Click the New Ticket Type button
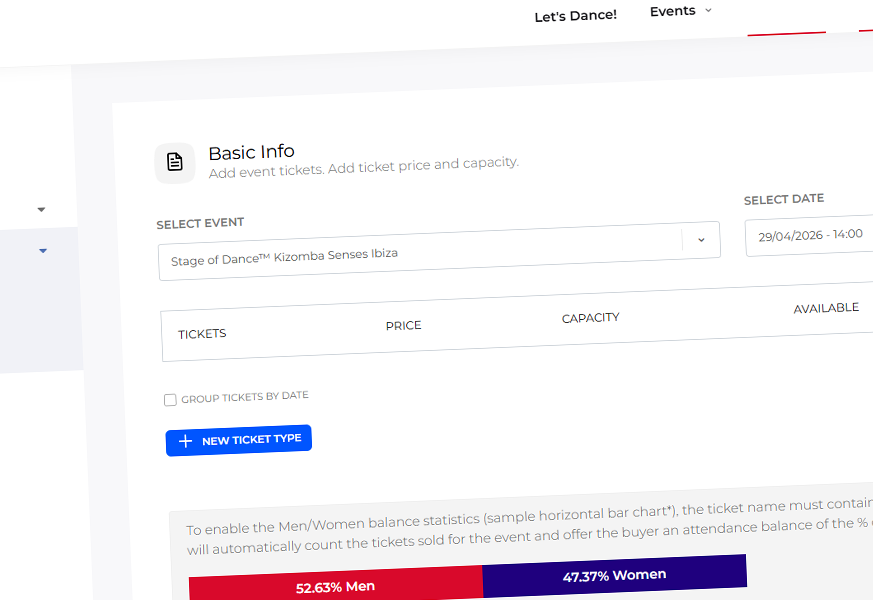Screen dimensions: 873x600 coord(238,440)
